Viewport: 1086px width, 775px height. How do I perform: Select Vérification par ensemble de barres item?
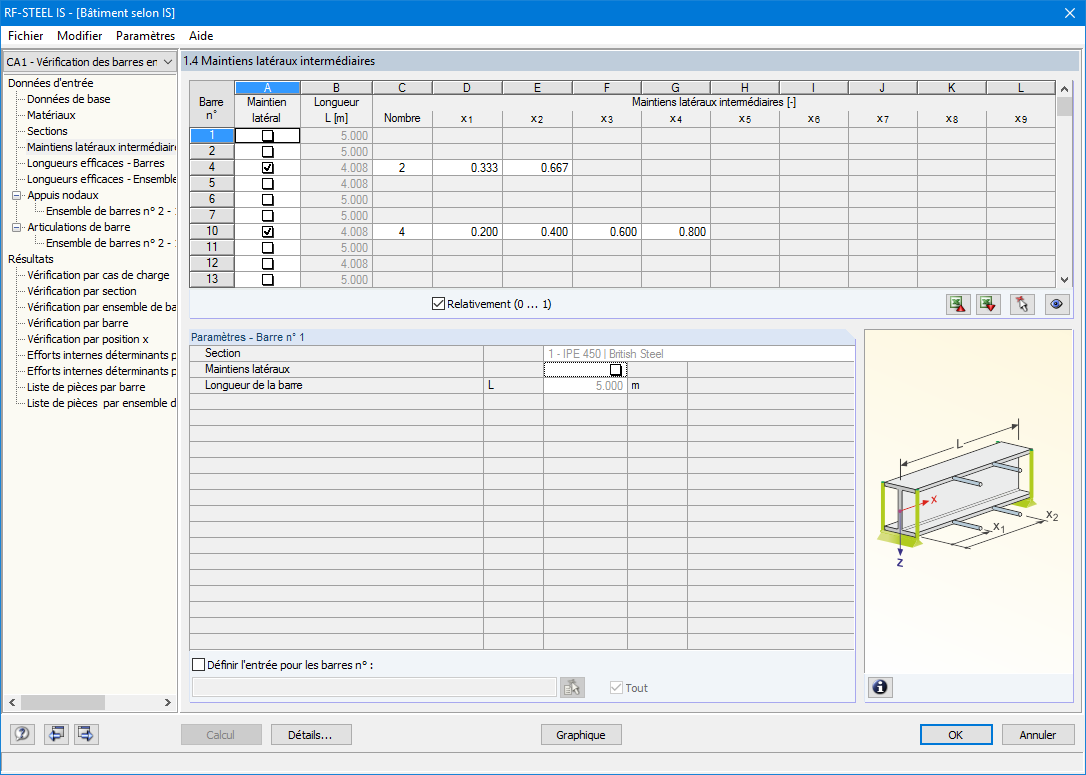coord(101,307)
